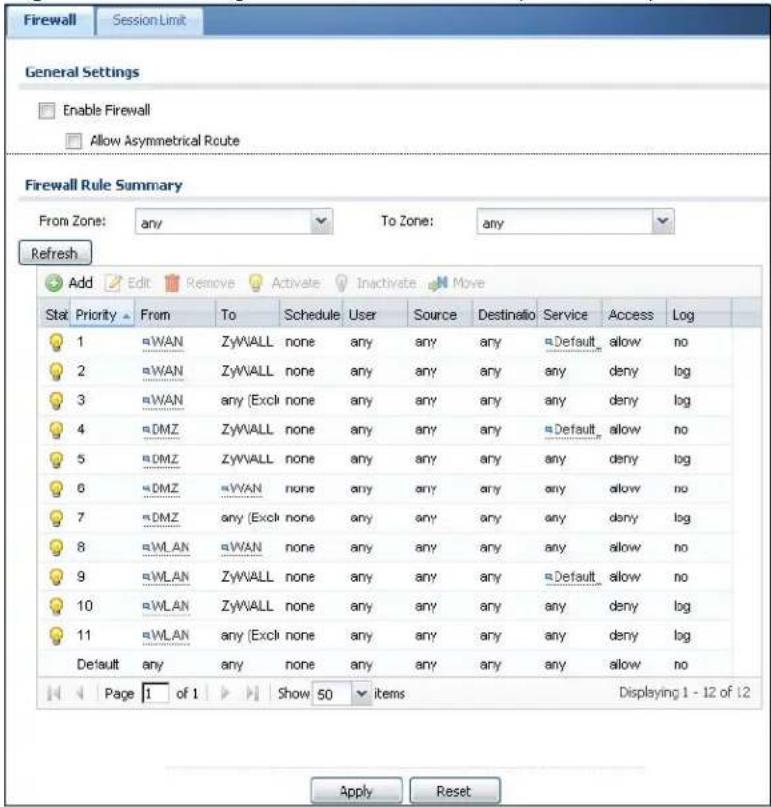Click the Schedule column header
The height and width of the screenshot is (807, 771).
pyautogui.click(x=311, y=314)
